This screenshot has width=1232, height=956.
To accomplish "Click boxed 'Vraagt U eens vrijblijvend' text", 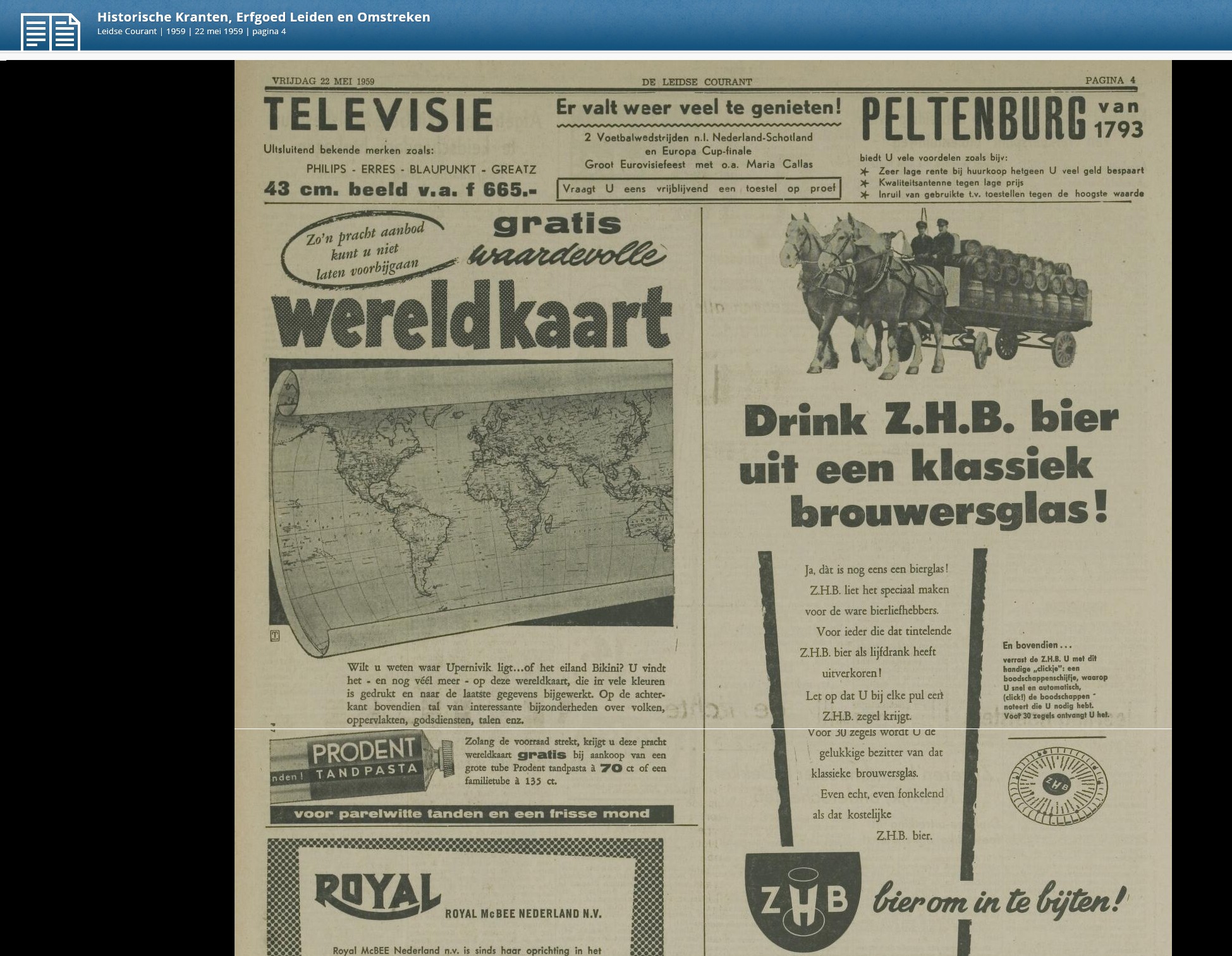I will (698, 188).
